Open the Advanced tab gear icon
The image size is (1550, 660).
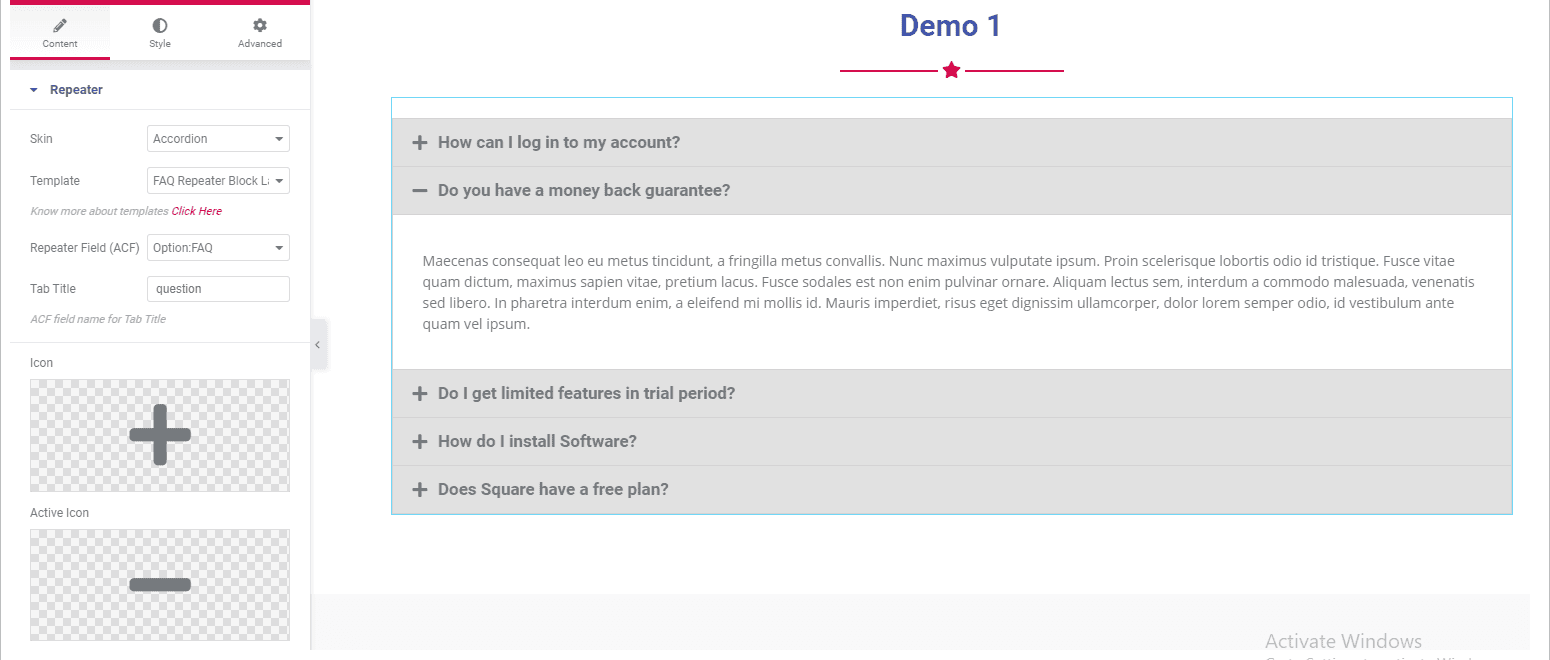260,25
